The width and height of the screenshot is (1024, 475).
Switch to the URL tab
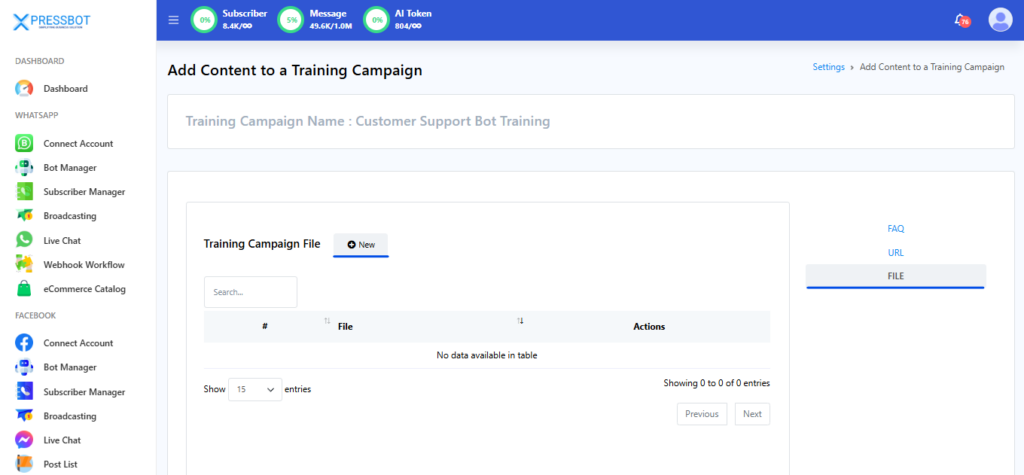pos(895,253)
